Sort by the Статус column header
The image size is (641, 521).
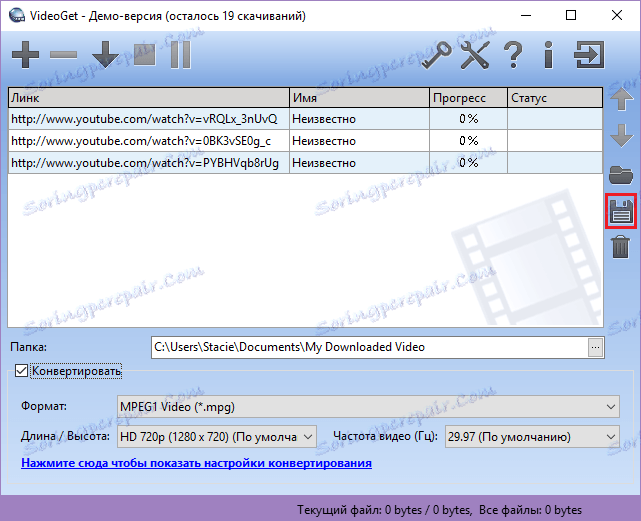pos(555,98)
